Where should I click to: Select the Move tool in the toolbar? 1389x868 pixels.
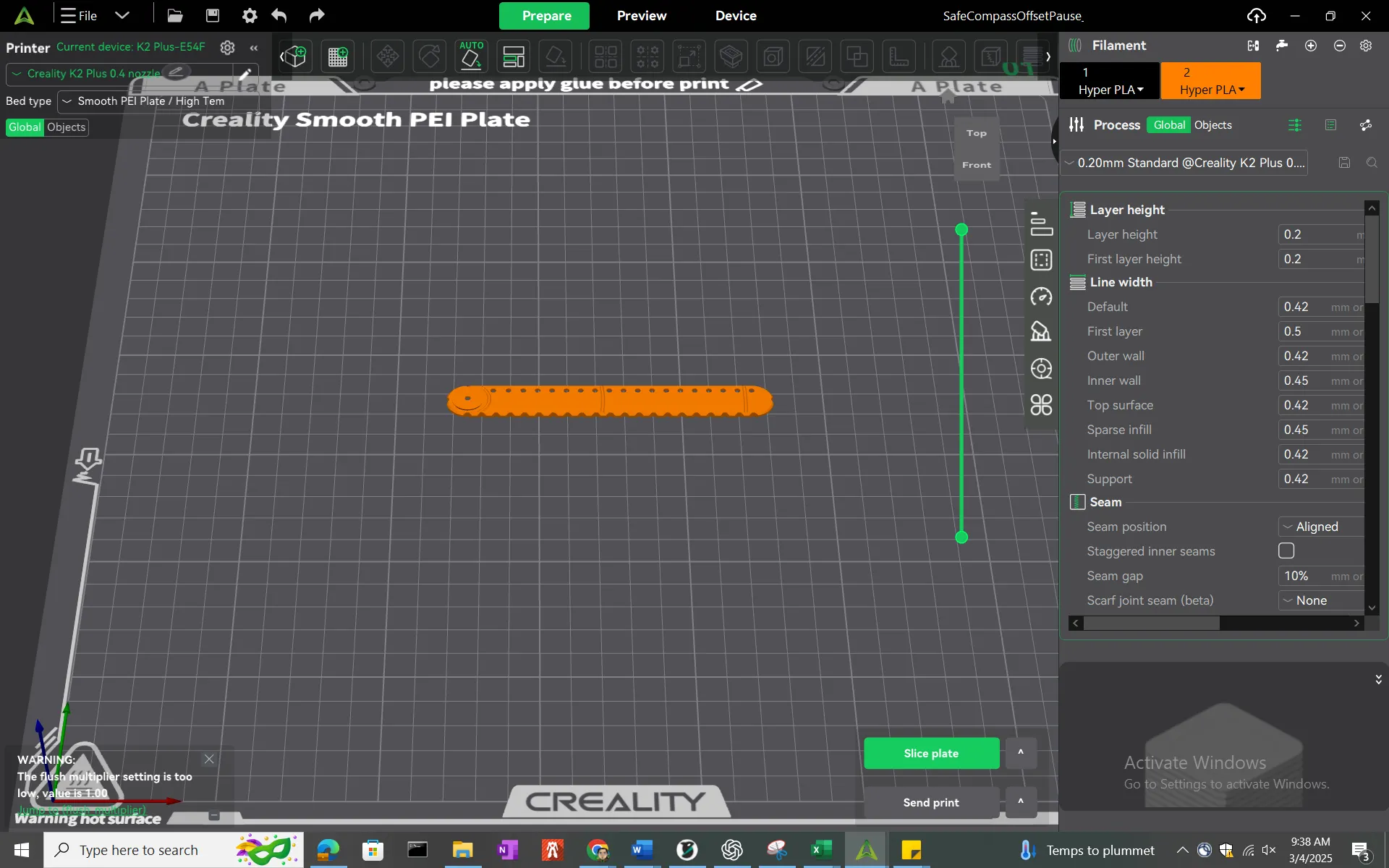point(388,56)
